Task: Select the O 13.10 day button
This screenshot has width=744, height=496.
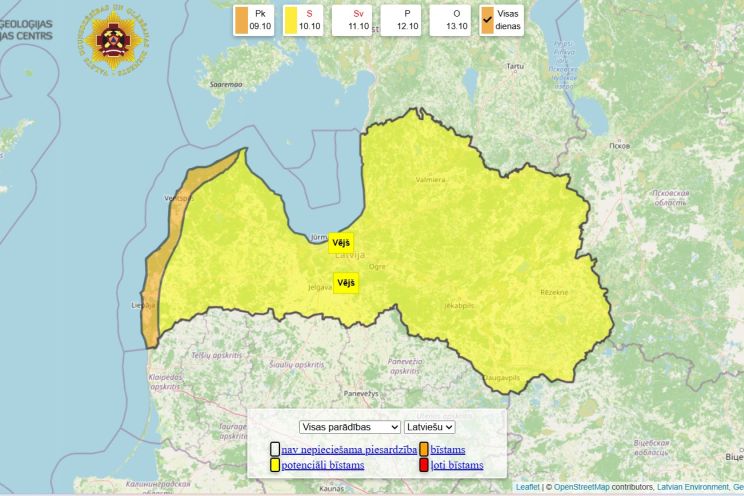Action: click(x=450, y=20)
